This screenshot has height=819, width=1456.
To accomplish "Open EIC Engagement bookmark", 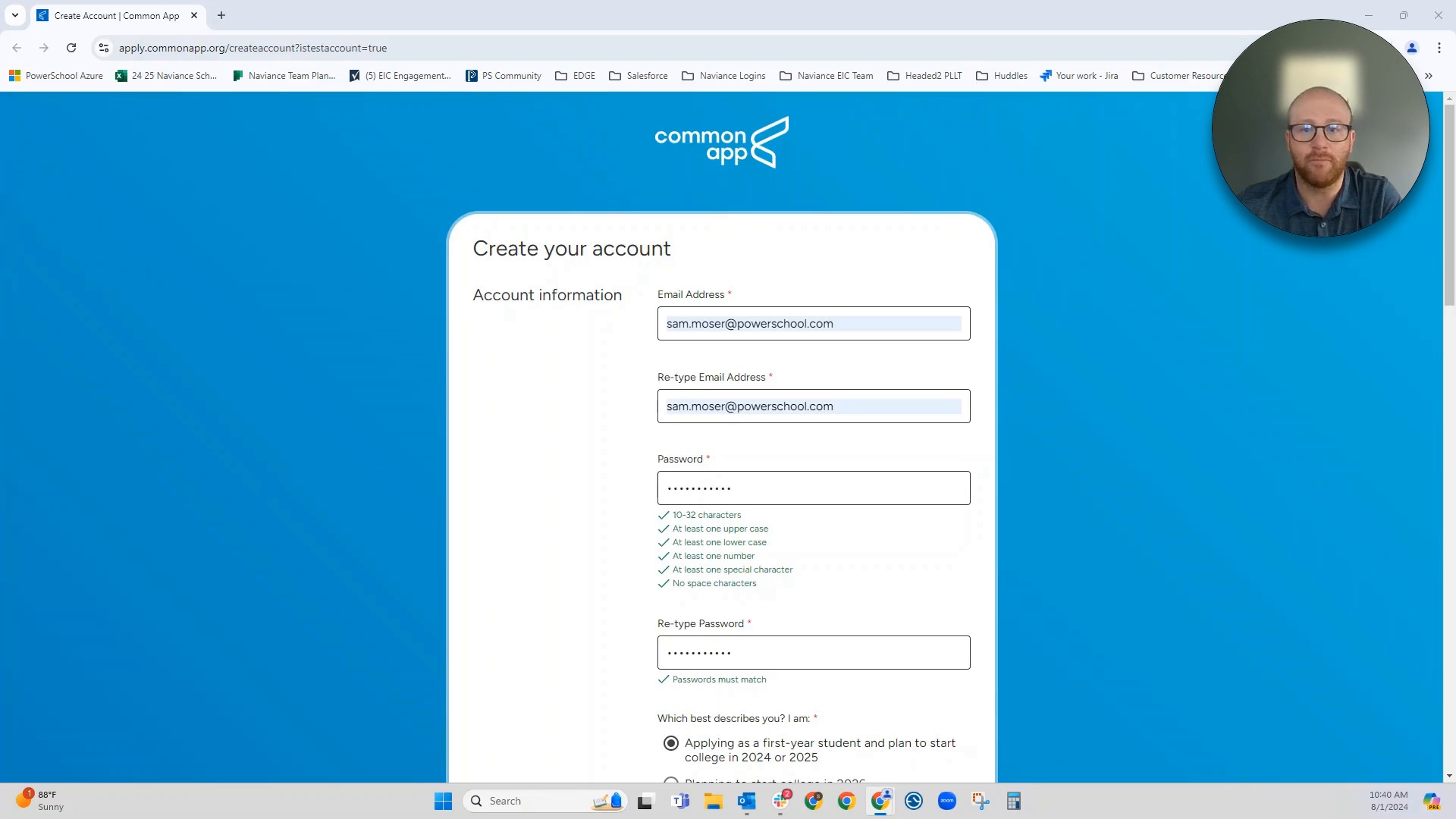I will tap(400, 76).
